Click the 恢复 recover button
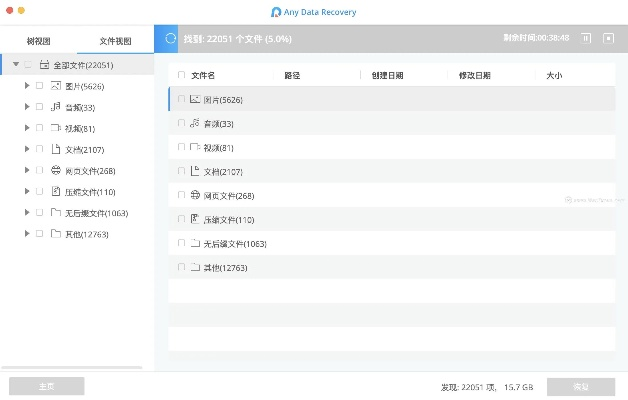 click(580, 386)
